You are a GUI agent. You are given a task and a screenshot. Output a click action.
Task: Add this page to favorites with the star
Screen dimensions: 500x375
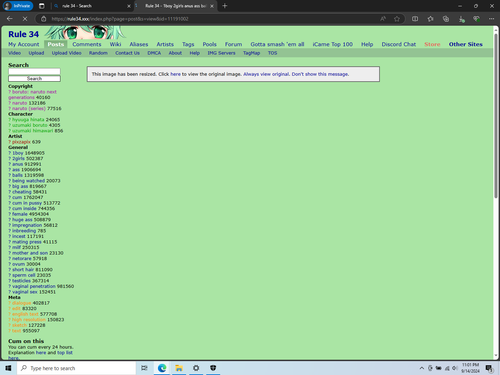click(x=397, y=19)
